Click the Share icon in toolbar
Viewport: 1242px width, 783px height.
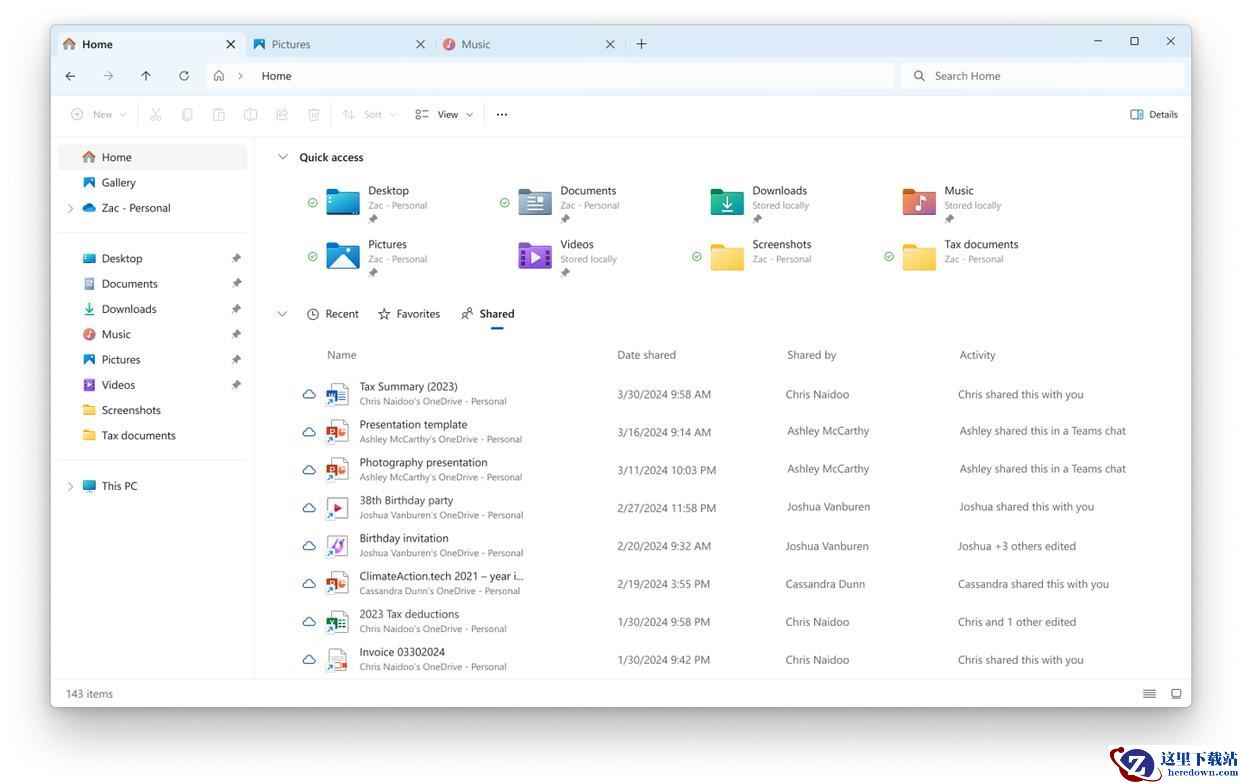click(282, 114)
